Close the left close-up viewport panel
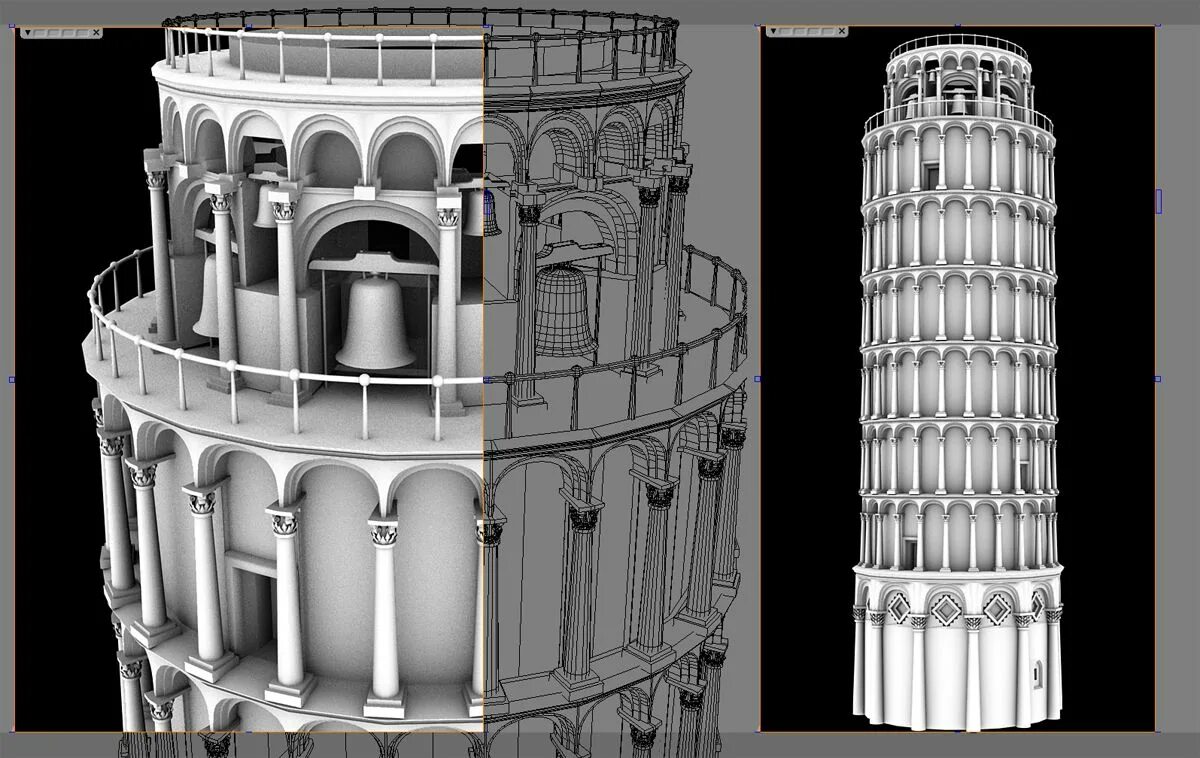The image size is (1200, 758). 96,33
